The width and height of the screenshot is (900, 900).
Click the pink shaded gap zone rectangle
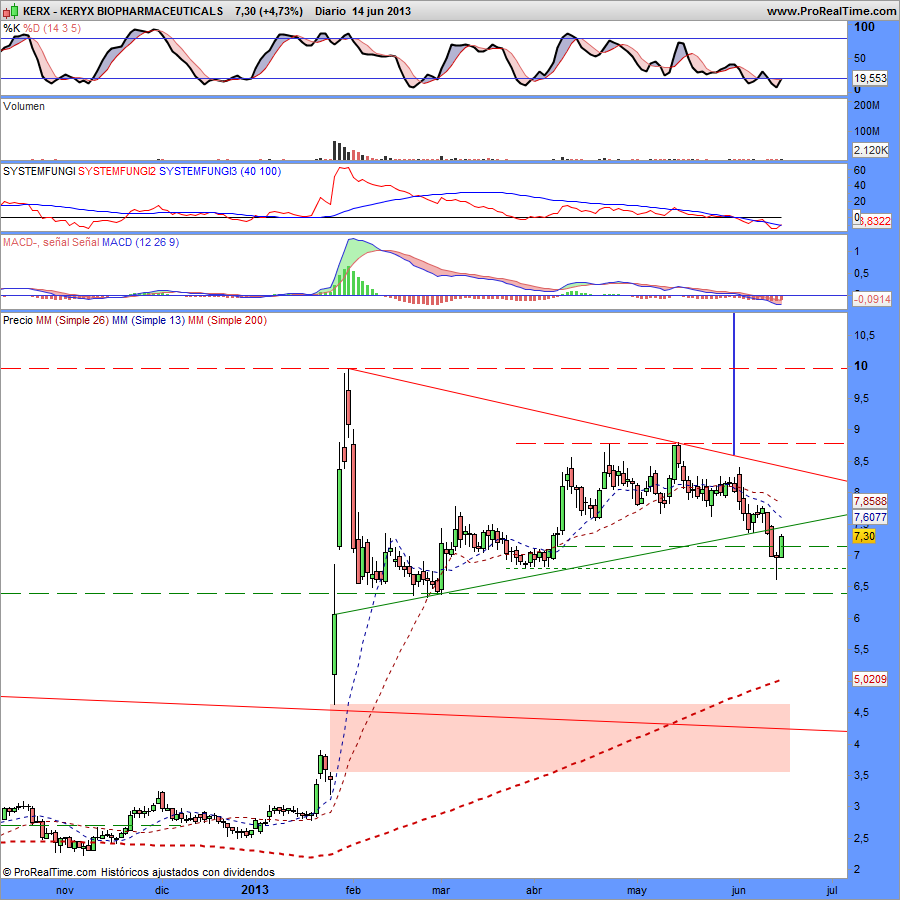560,738
